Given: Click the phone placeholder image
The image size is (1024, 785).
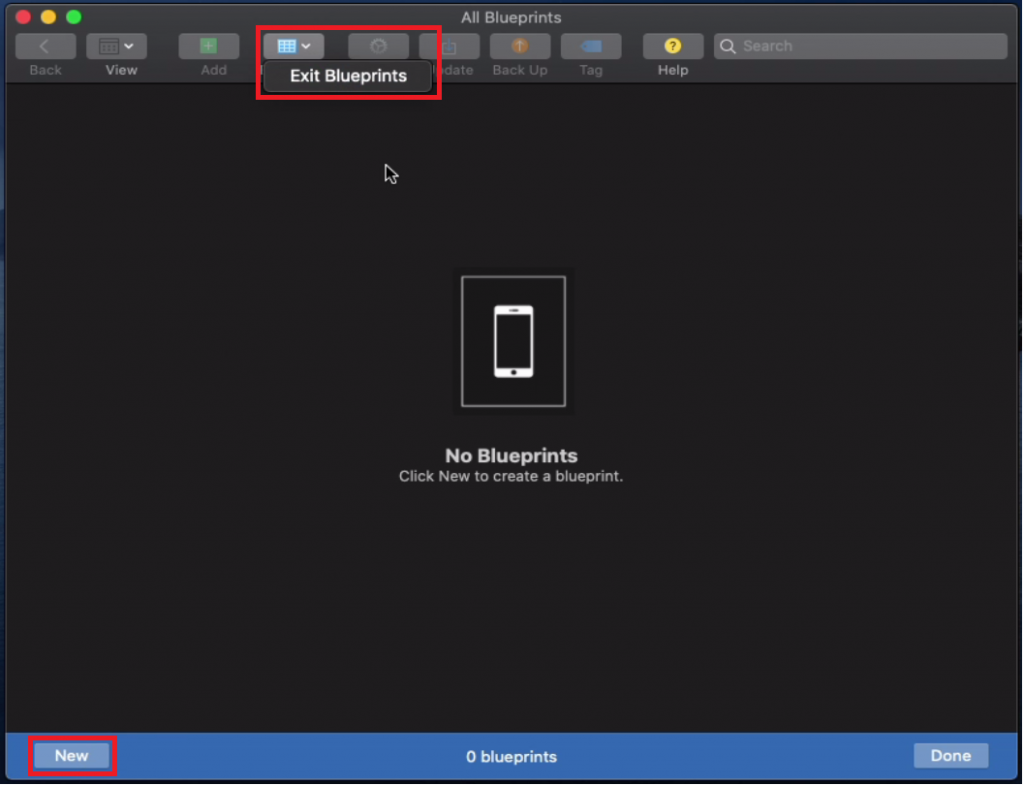Looking at the screenshot, I should [x=513, y=342].
